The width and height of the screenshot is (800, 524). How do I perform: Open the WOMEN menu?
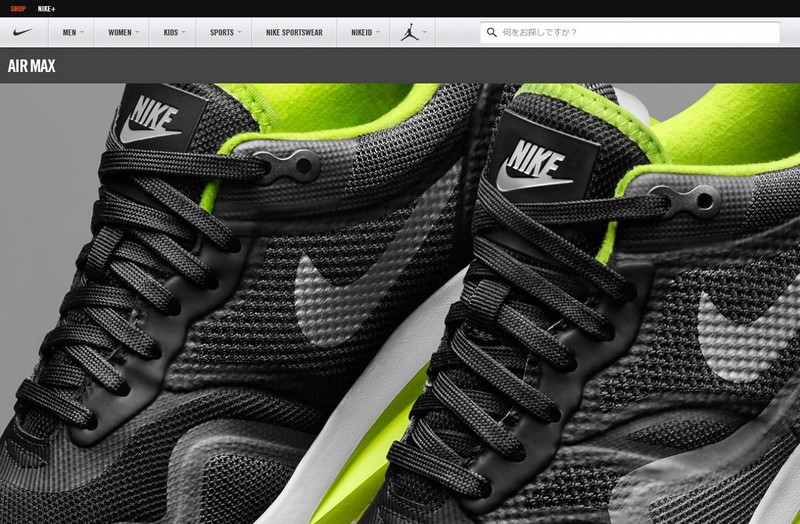(x=119, y=32)
